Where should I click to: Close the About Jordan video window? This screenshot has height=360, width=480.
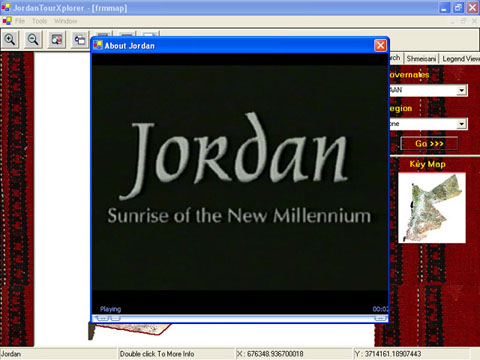(381, 45)
